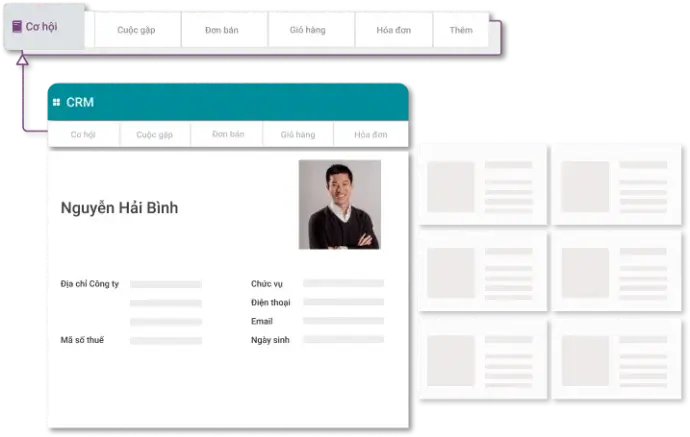
Task: Select Cuộc gặp in the enlarged top bar
Action: pos(136,30)
